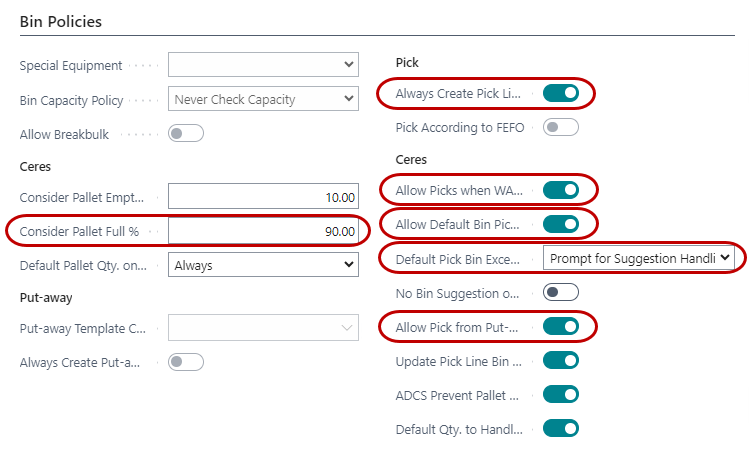Toggle Always Create Pick Line switch
Viewport: 749px width, 458px height.
click(x=560, y=93)
